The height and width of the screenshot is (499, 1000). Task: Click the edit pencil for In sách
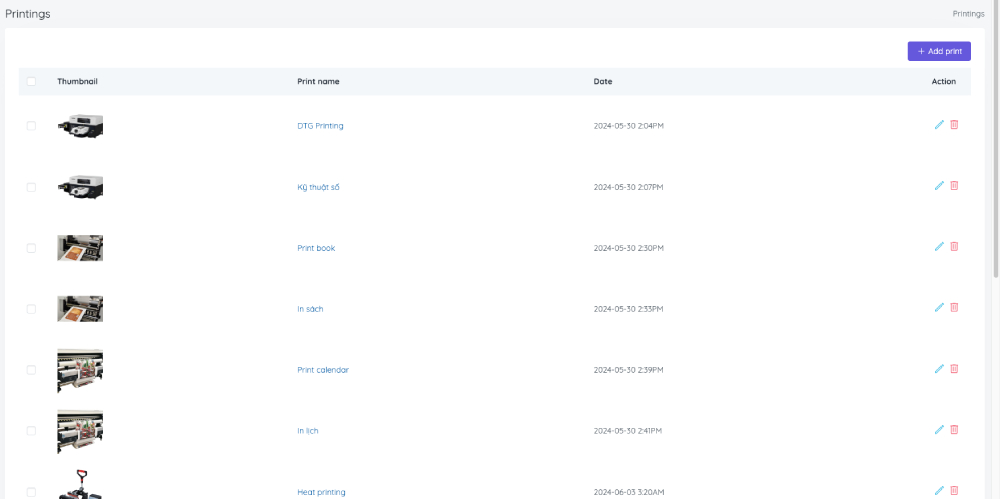[939, 307]
